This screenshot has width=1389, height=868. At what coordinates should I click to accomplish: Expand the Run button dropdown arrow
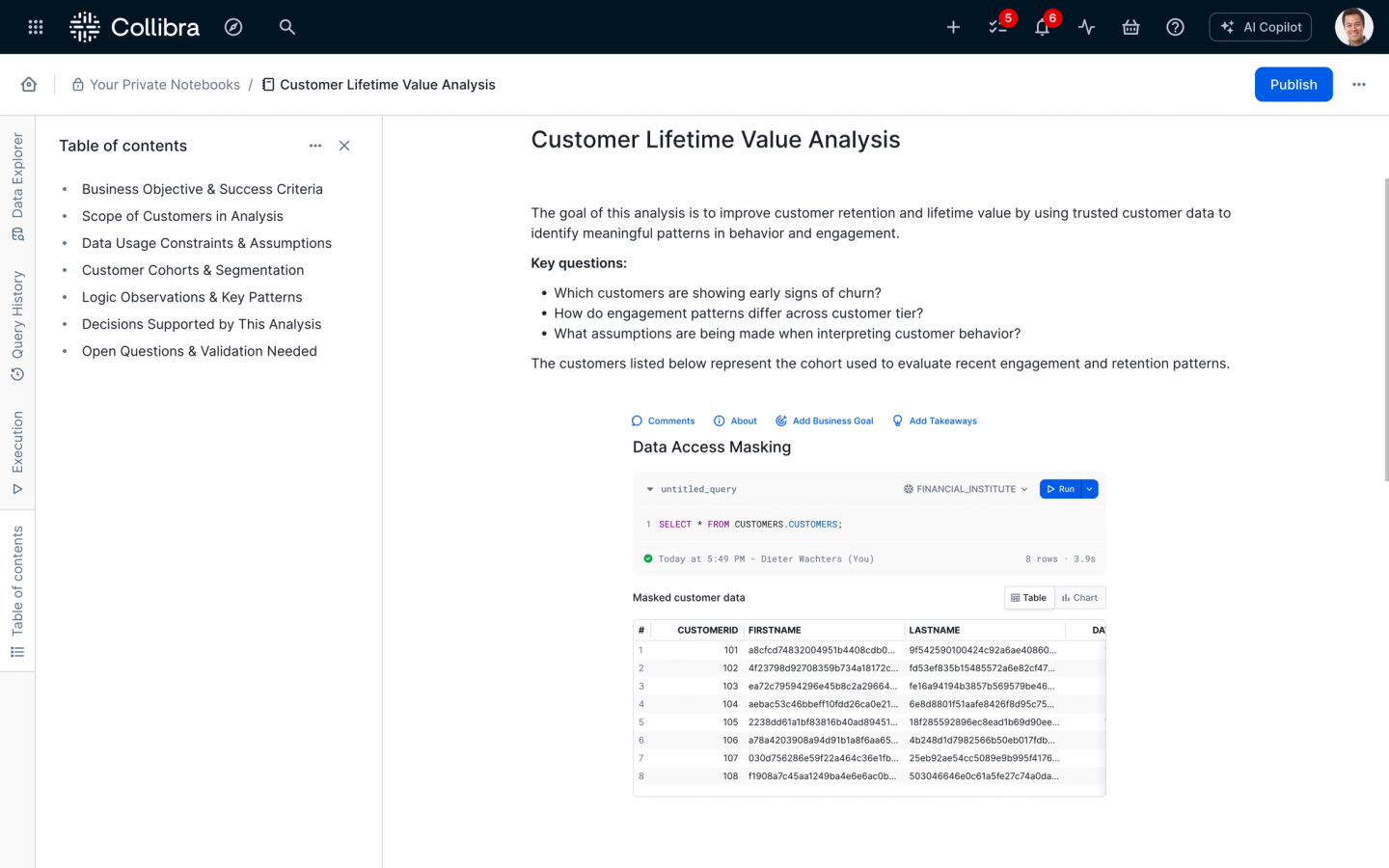pos(1090,489)
